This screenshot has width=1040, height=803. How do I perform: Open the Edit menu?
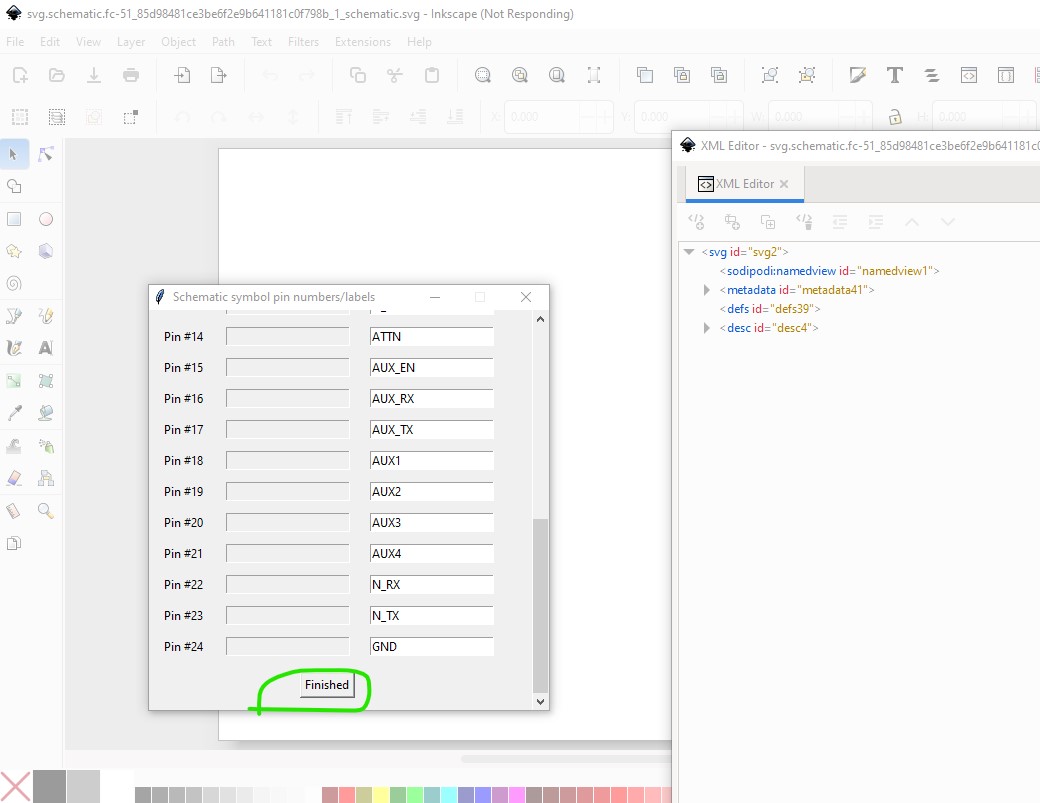click(x=50, y=42)
